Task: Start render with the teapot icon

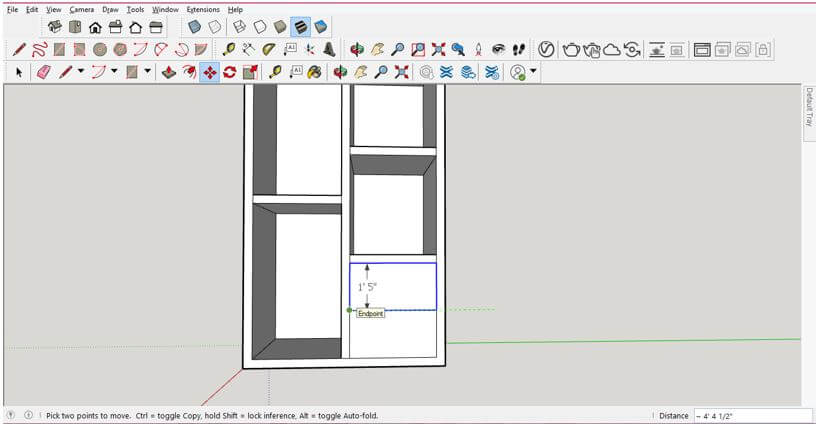Action: pyautogui.click(x=571, y=50)
